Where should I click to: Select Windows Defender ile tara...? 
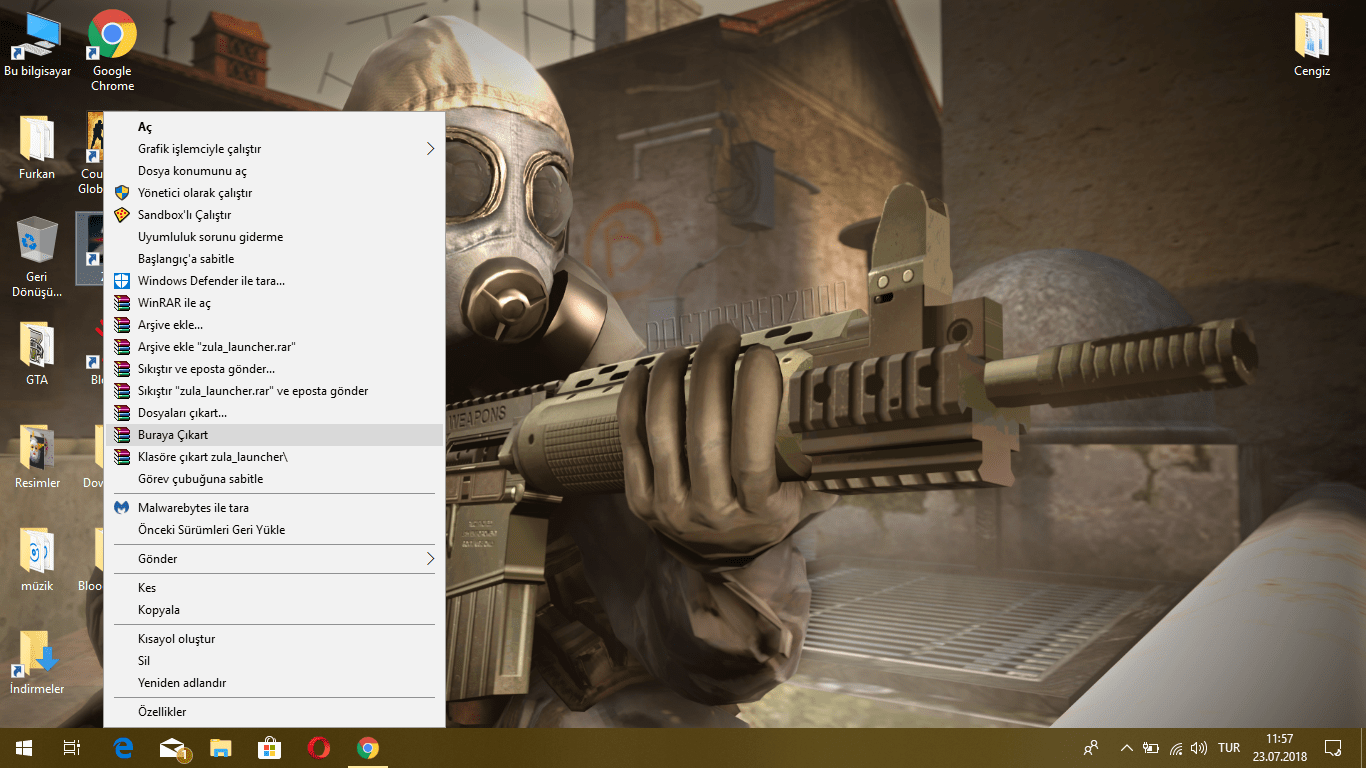tap(274, 281)
